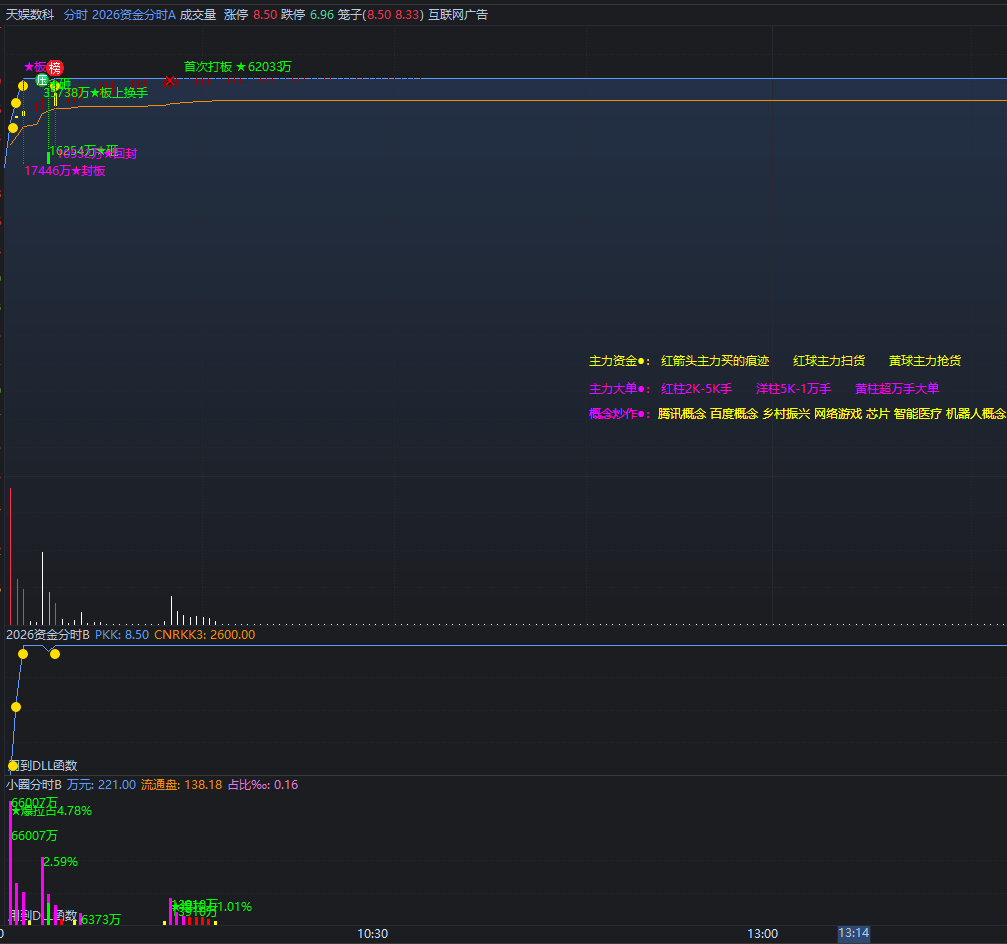Open the 机器人概念 concept tag
Screen dimensions: 1007x944
976,414
